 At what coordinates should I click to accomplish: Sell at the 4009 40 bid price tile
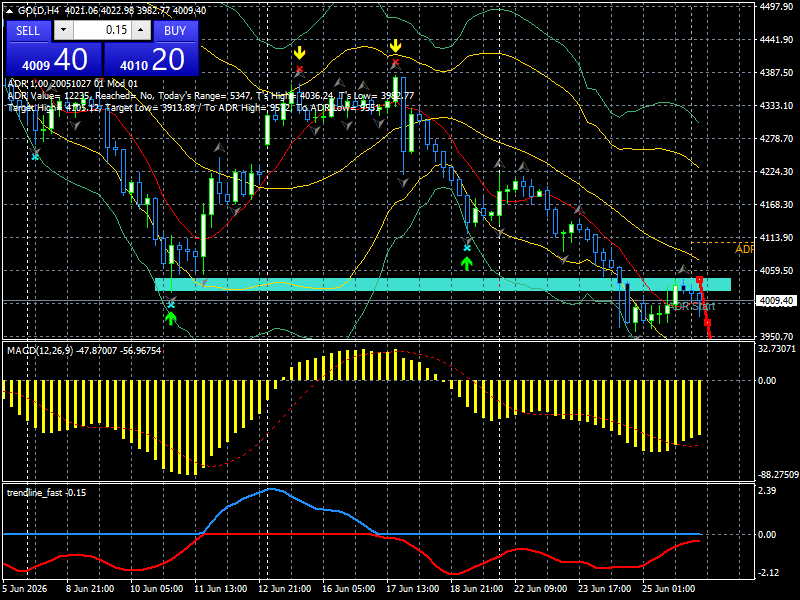pos(54,59)
